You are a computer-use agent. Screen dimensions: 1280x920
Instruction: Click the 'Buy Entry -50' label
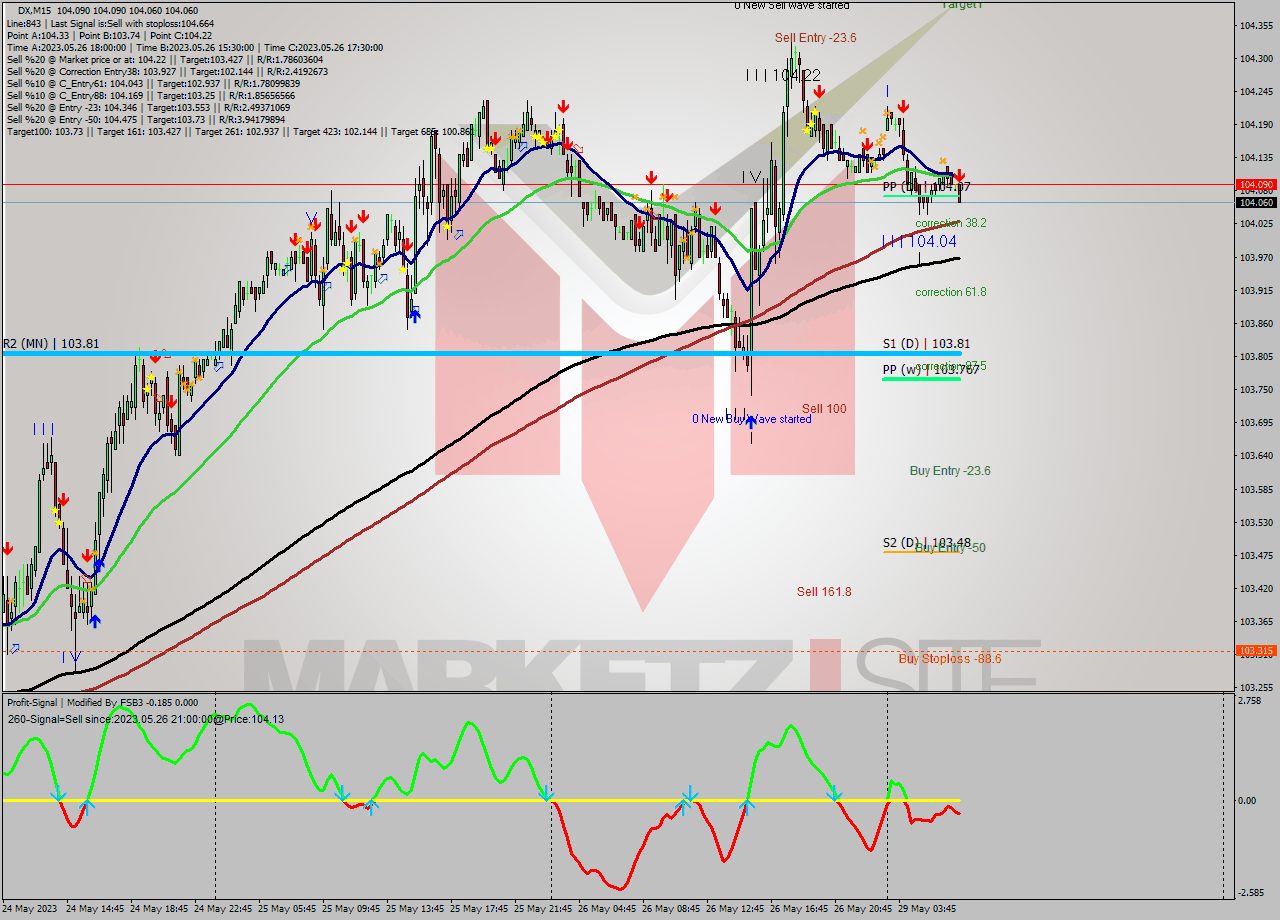click(950, 548)
